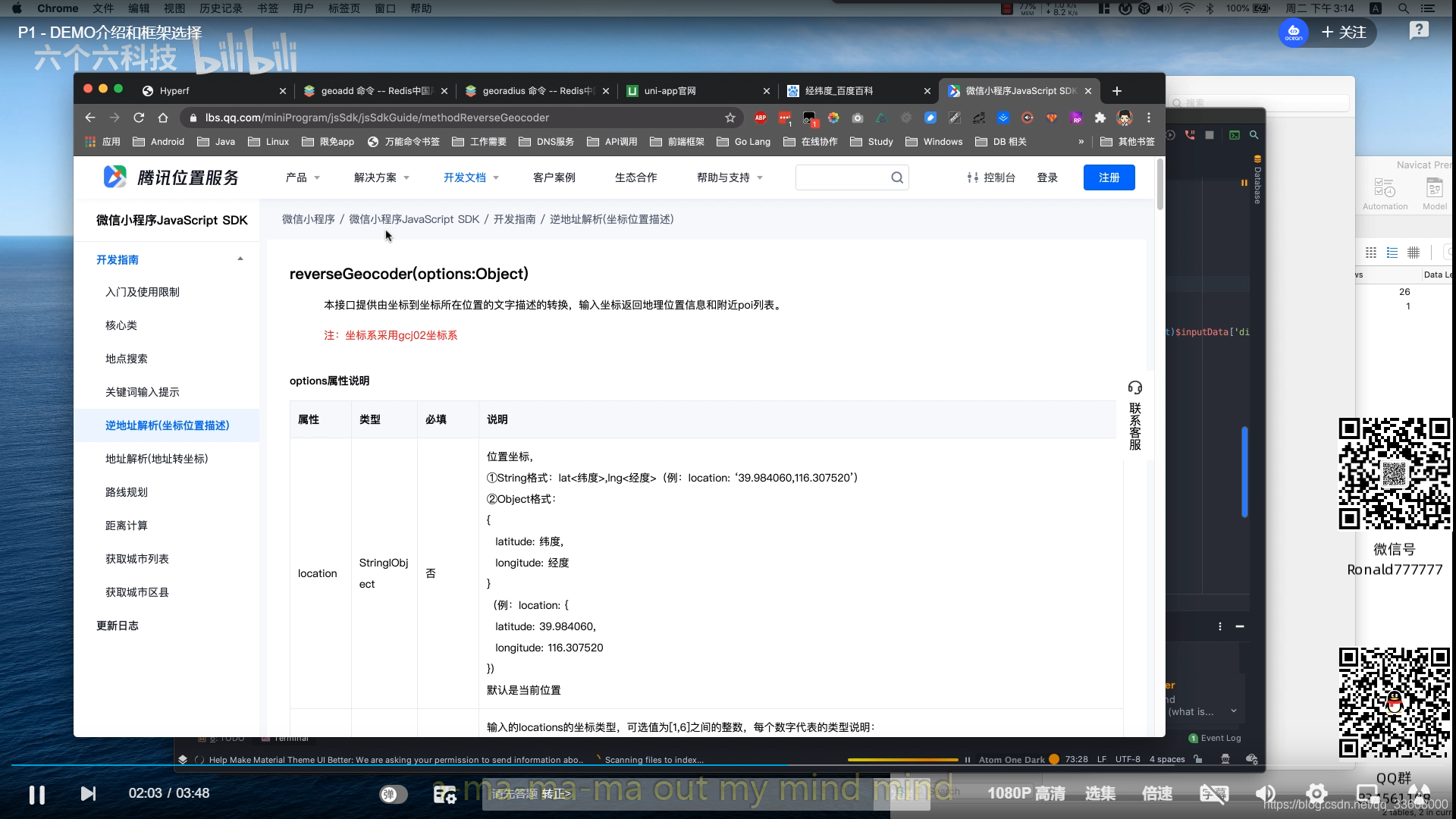1456x819 pixels.
Task: Open video player settings gear
Action: point(1316,793)
